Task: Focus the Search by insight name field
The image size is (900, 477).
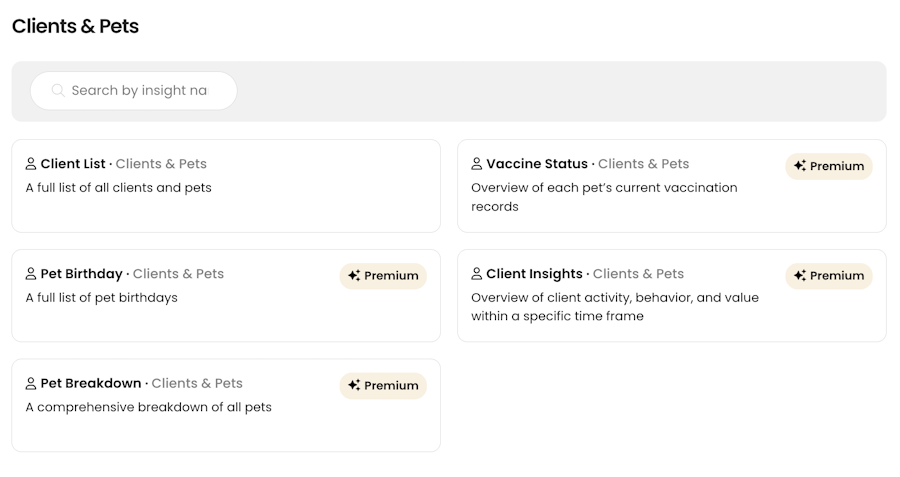Action: [x=134, y=91]
